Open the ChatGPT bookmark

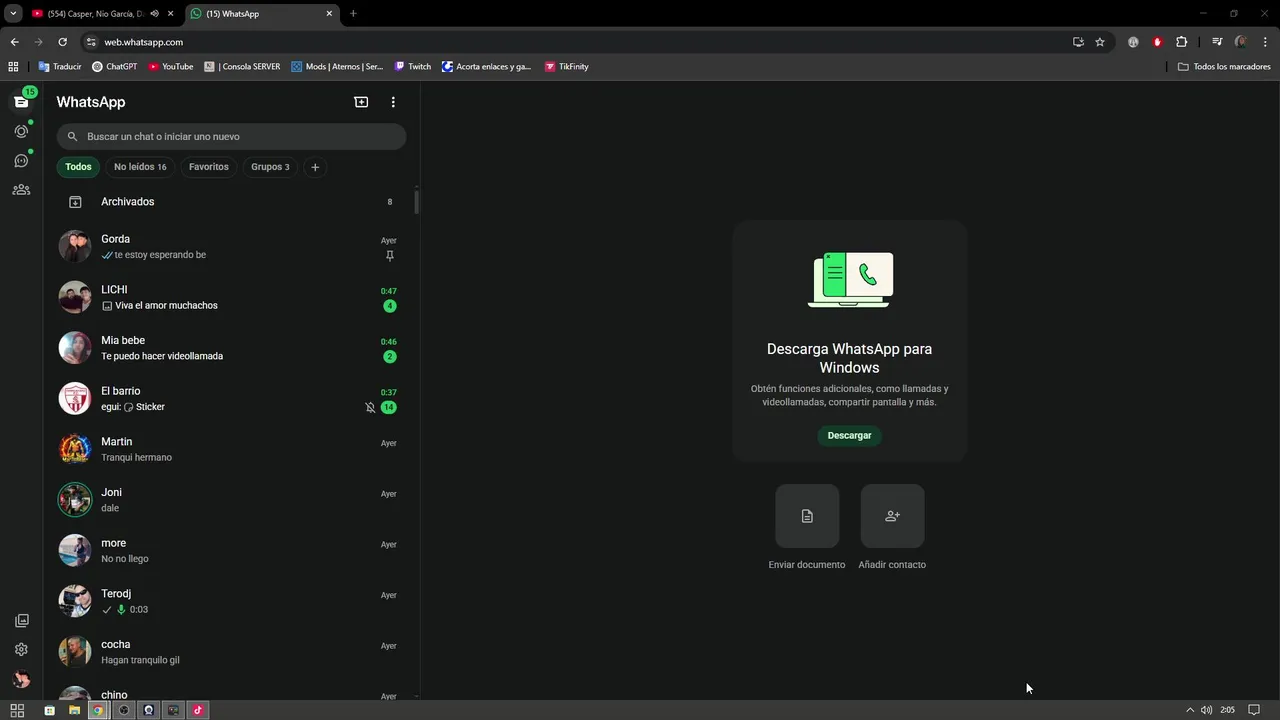(x=115, y=67)
